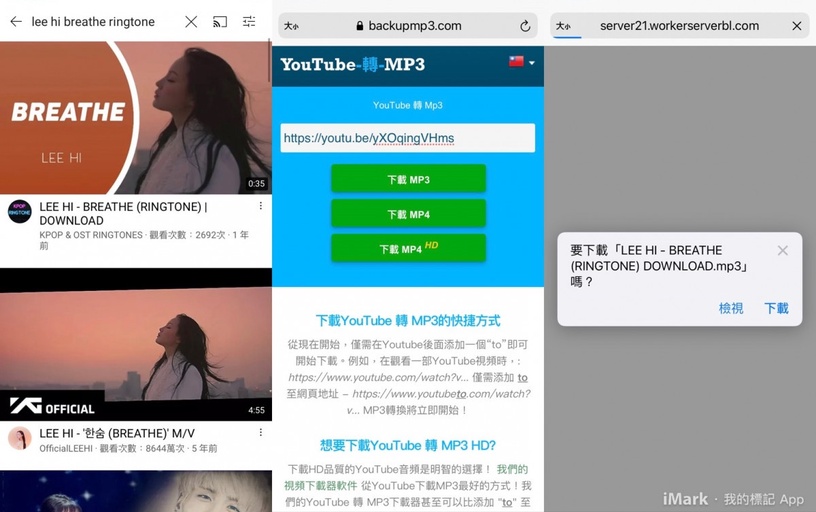816x512 pixels.
Task: Click the underlined 'to' link after 僅需添加
Action: [x=522, y=377]
